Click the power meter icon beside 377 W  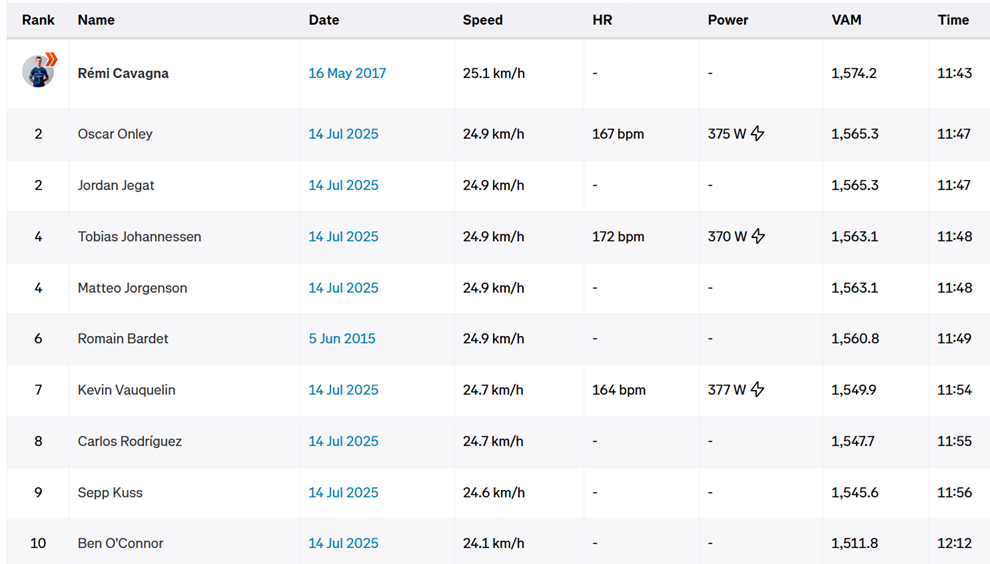click(758, 390)
